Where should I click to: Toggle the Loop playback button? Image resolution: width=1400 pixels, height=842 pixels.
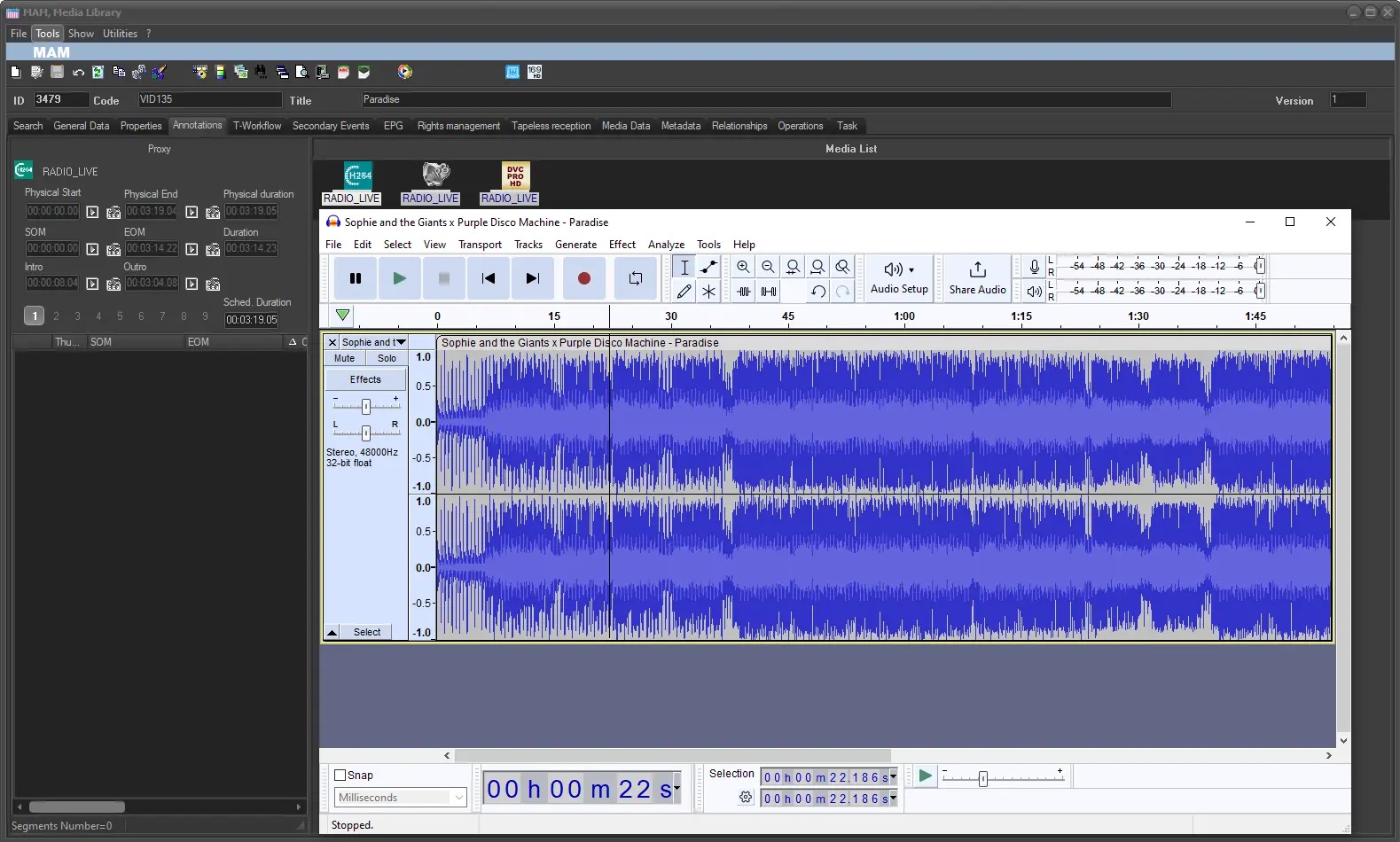click(x=635, y=278)
